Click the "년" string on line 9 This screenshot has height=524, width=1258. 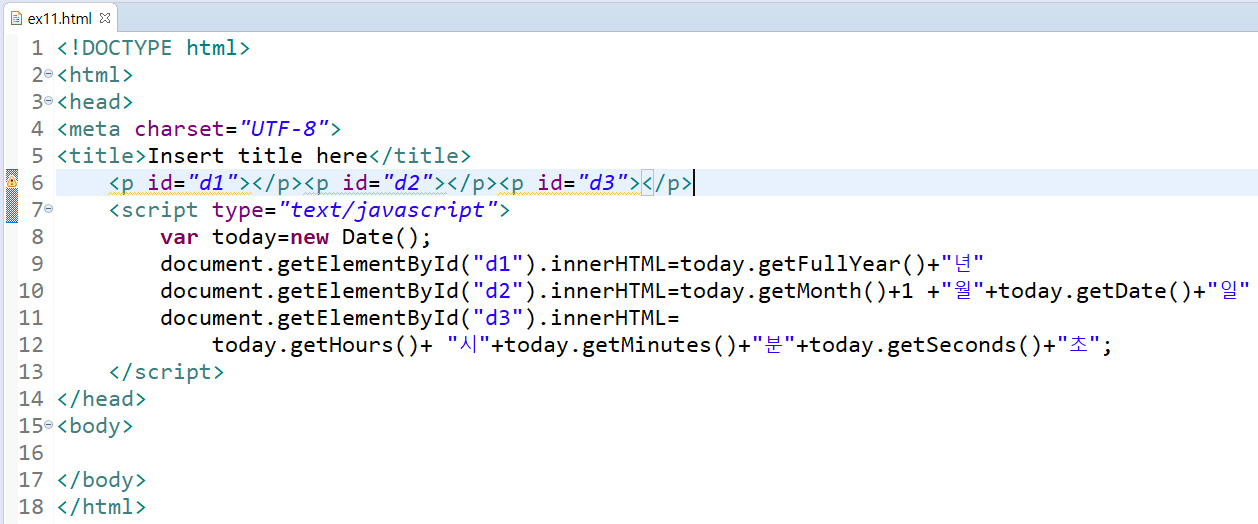click(963, 263)
